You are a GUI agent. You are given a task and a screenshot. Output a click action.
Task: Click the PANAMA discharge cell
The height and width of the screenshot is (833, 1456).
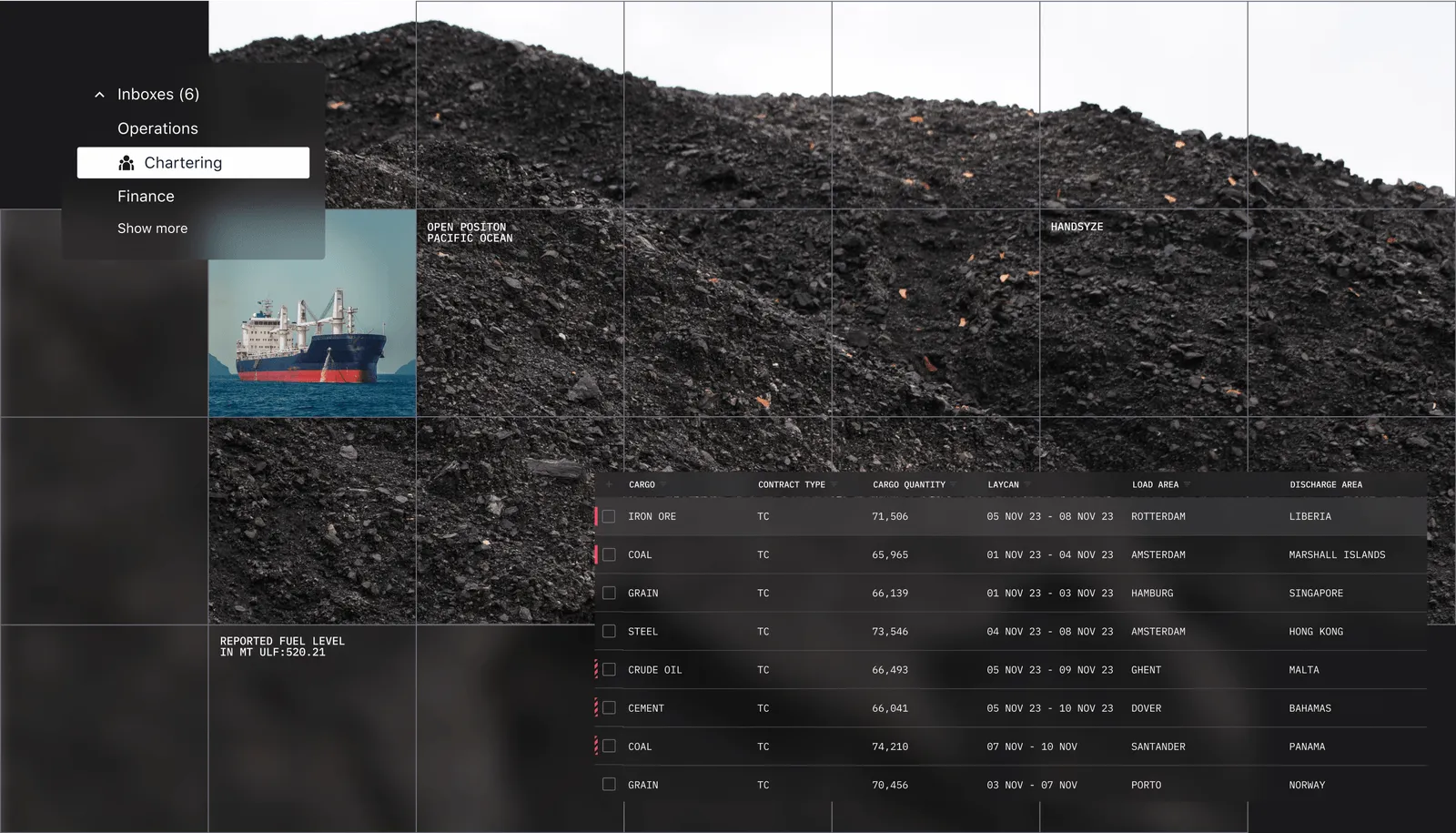point(1308,746)
